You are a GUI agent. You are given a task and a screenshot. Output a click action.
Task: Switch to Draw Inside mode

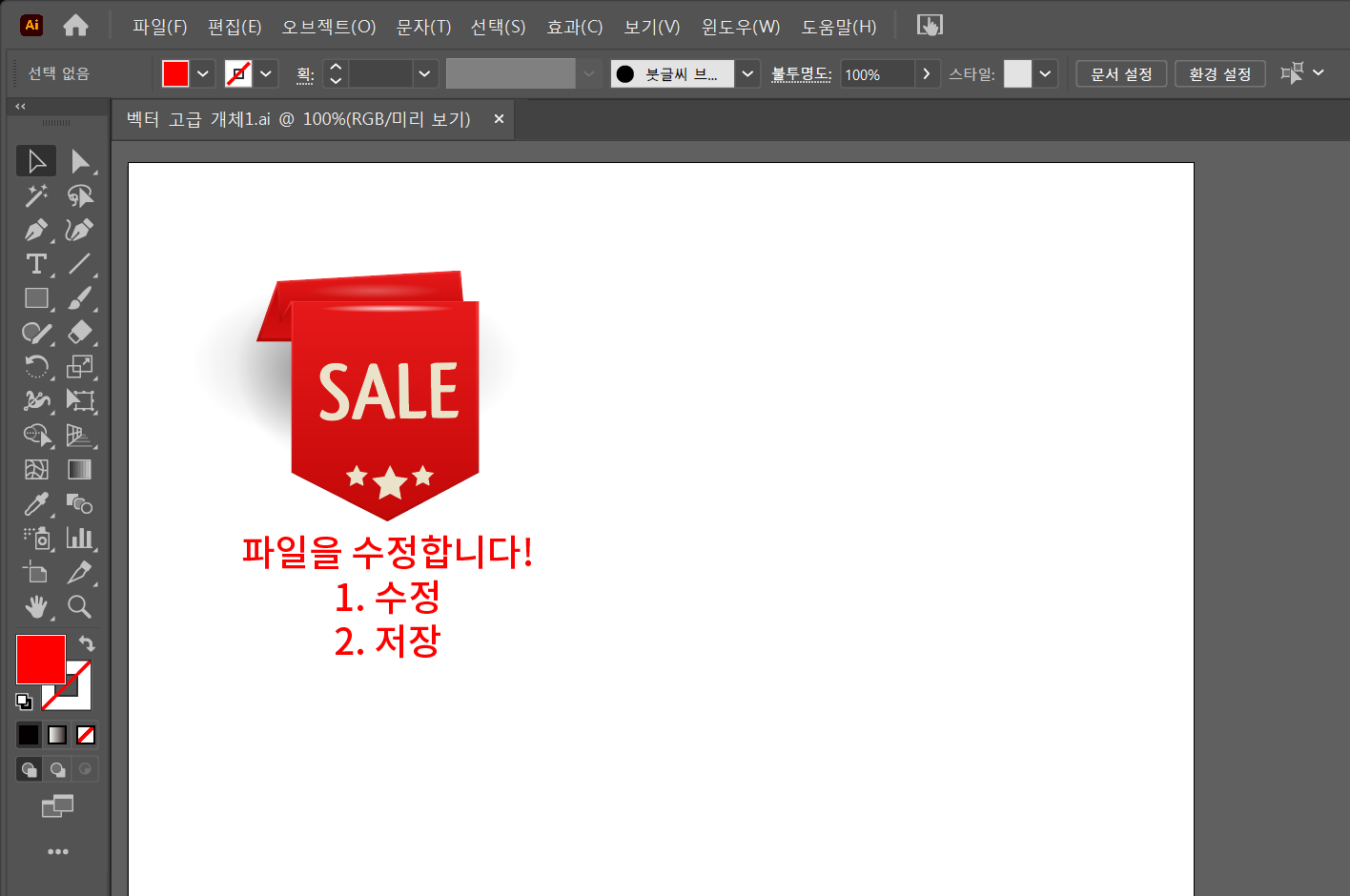tap(85, 768)
